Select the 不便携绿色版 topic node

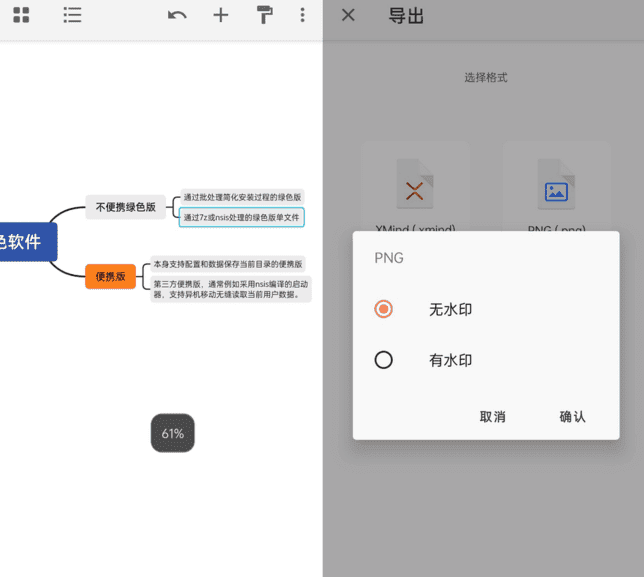[126, 207]
